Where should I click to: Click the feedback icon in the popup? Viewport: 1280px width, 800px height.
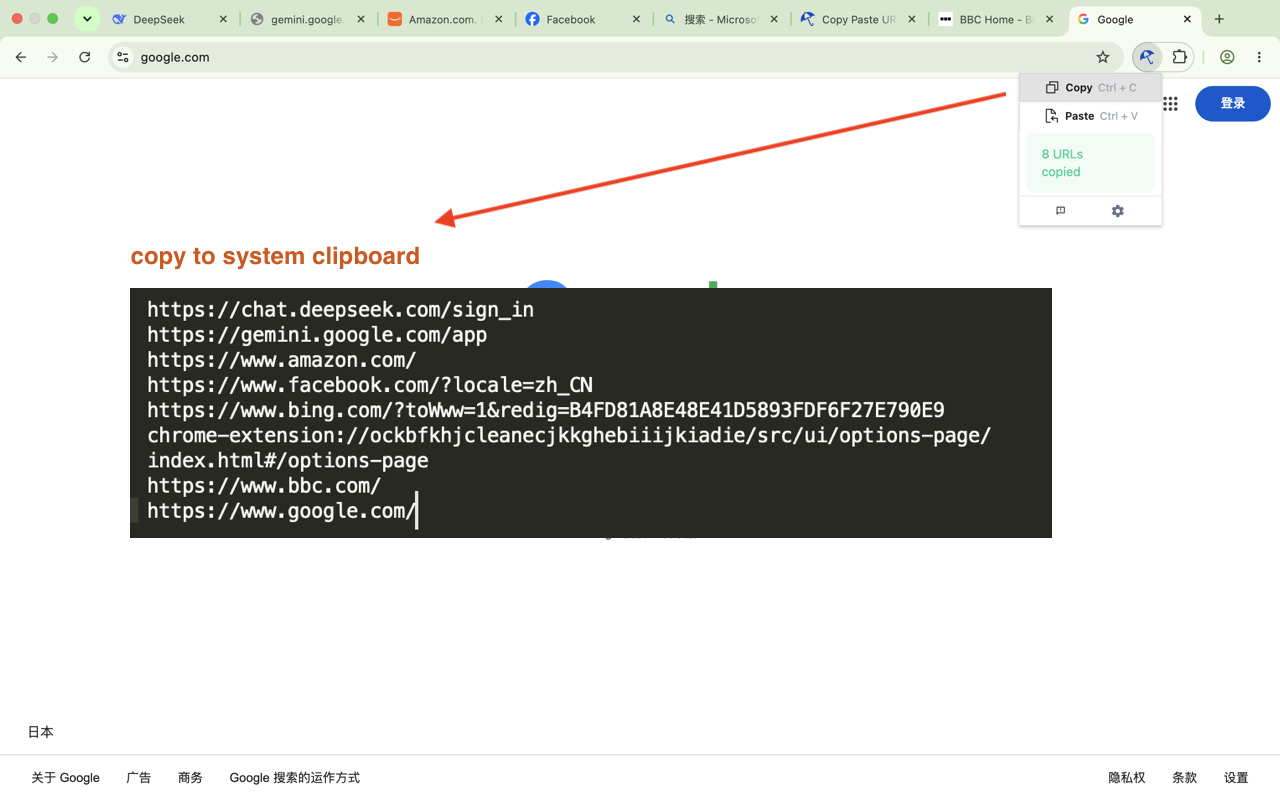tap(1061, 211)
